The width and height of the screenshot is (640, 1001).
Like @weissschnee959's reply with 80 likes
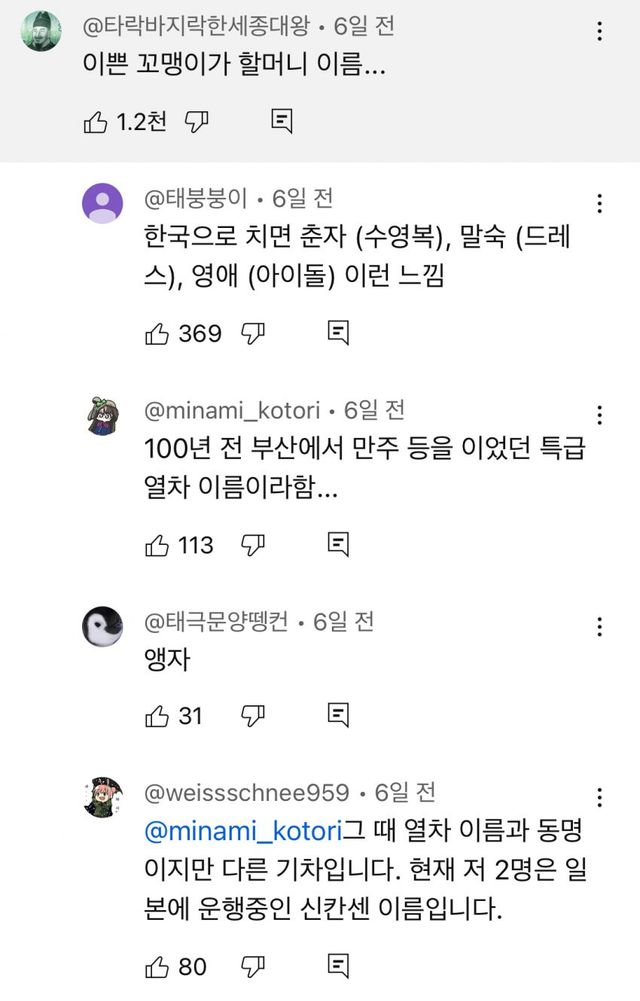coord(157,967)
